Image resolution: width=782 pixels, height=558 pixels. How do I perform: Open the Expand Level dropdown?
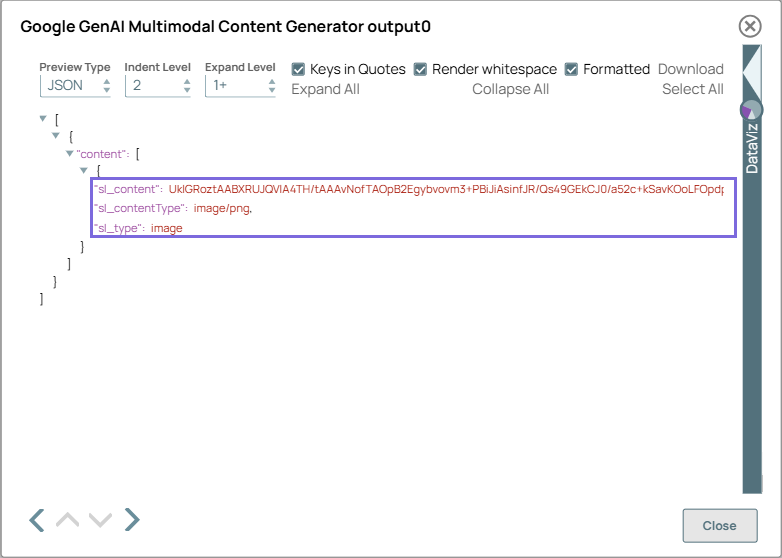coord(240,86)
